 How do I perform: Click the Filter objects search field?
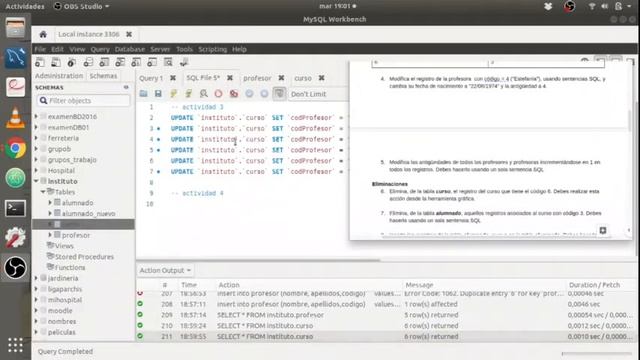84,100
